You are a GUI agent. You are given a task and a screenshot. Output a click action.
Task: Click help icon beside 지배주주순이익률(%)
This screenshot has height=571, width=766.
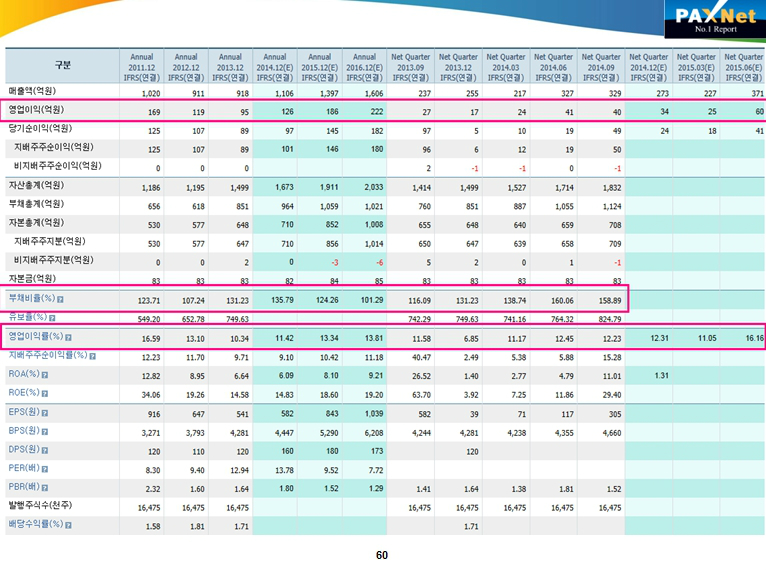click(x=91, y=355)
